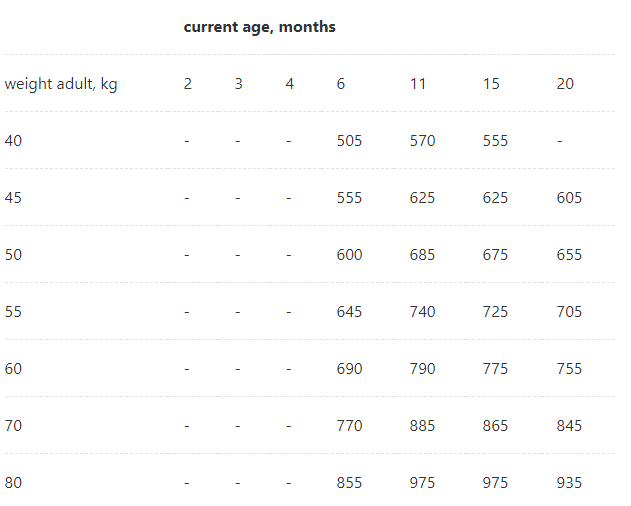Select value 605 in the 45 kg row
Viewport: 631px width, 506px height.
pos(569,198)
